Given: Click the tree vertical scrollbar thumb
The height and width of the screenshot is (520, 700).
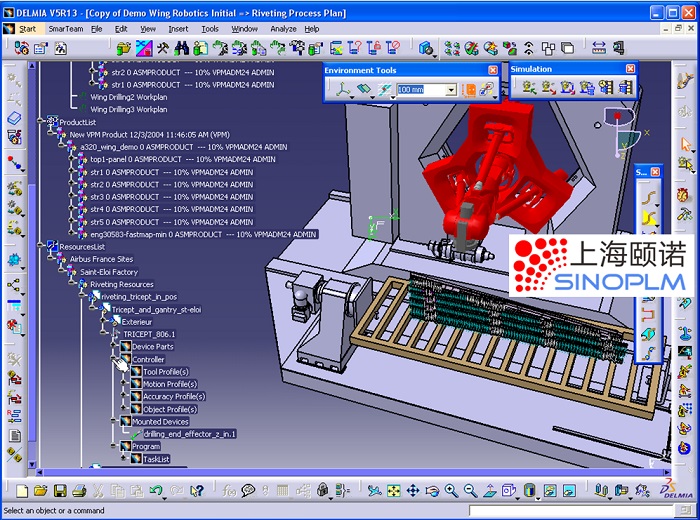Looking at the screenshot, I should 32,312.
